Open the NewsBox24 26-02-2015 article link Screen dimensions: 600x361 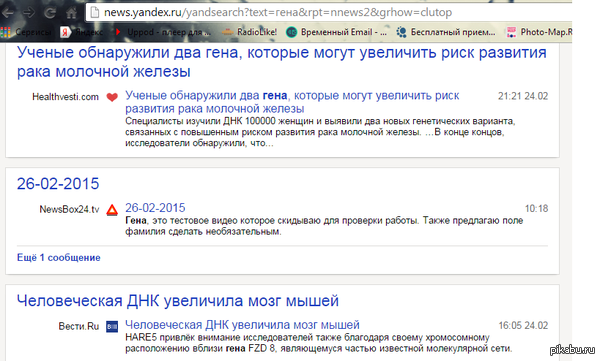[x=155, y=208]
